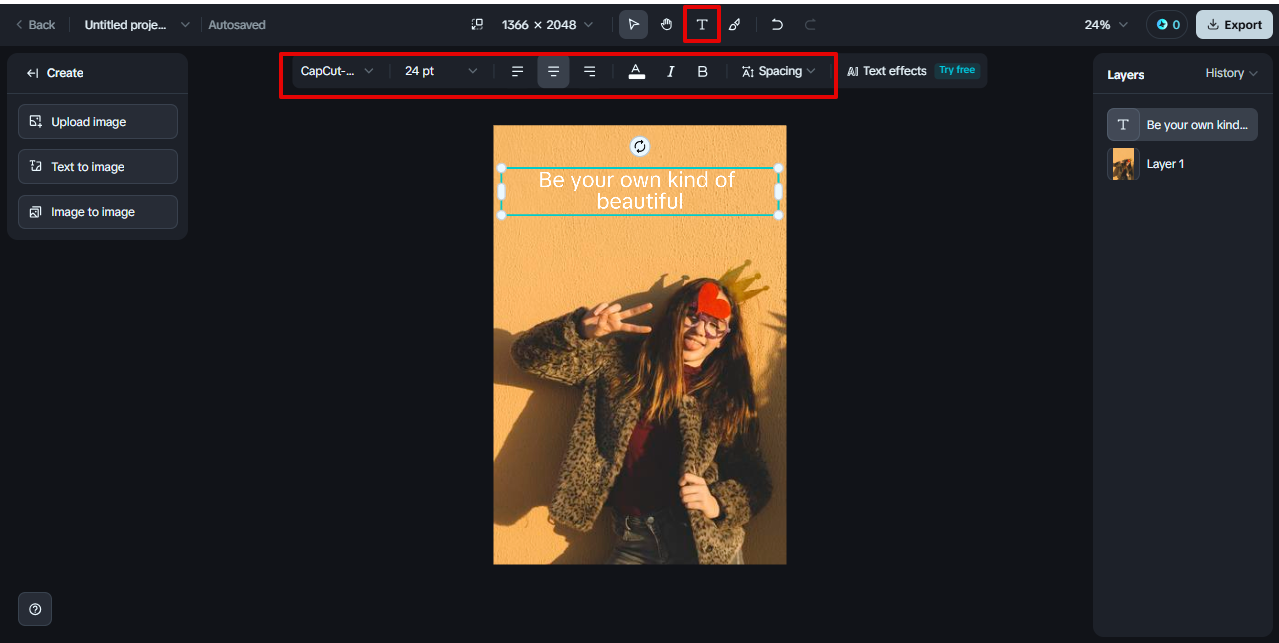
Task: Click the rotate handle above the text box
Action: click(x=640, y=146)
